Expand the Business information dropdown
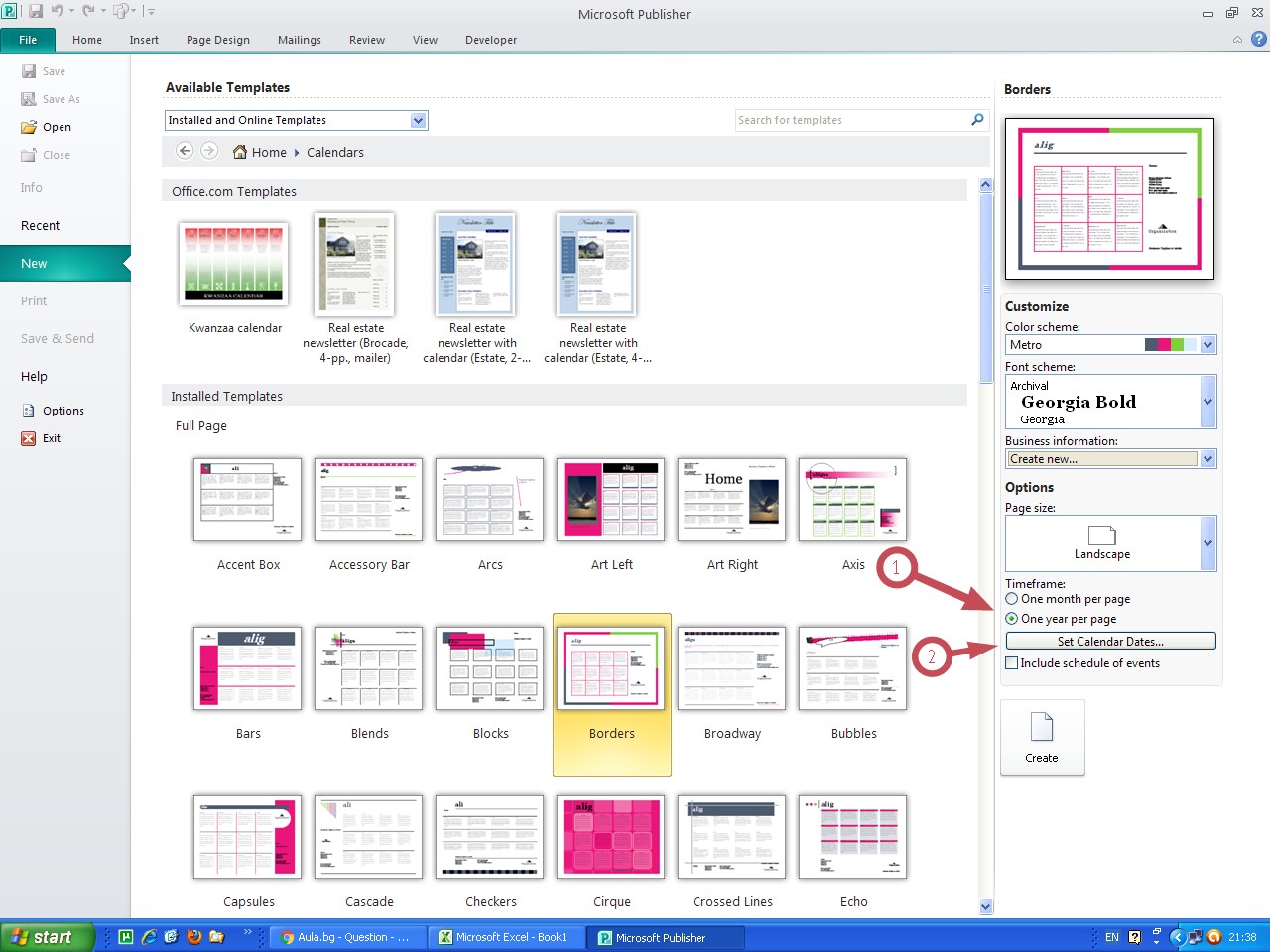 pos(1207,459)
